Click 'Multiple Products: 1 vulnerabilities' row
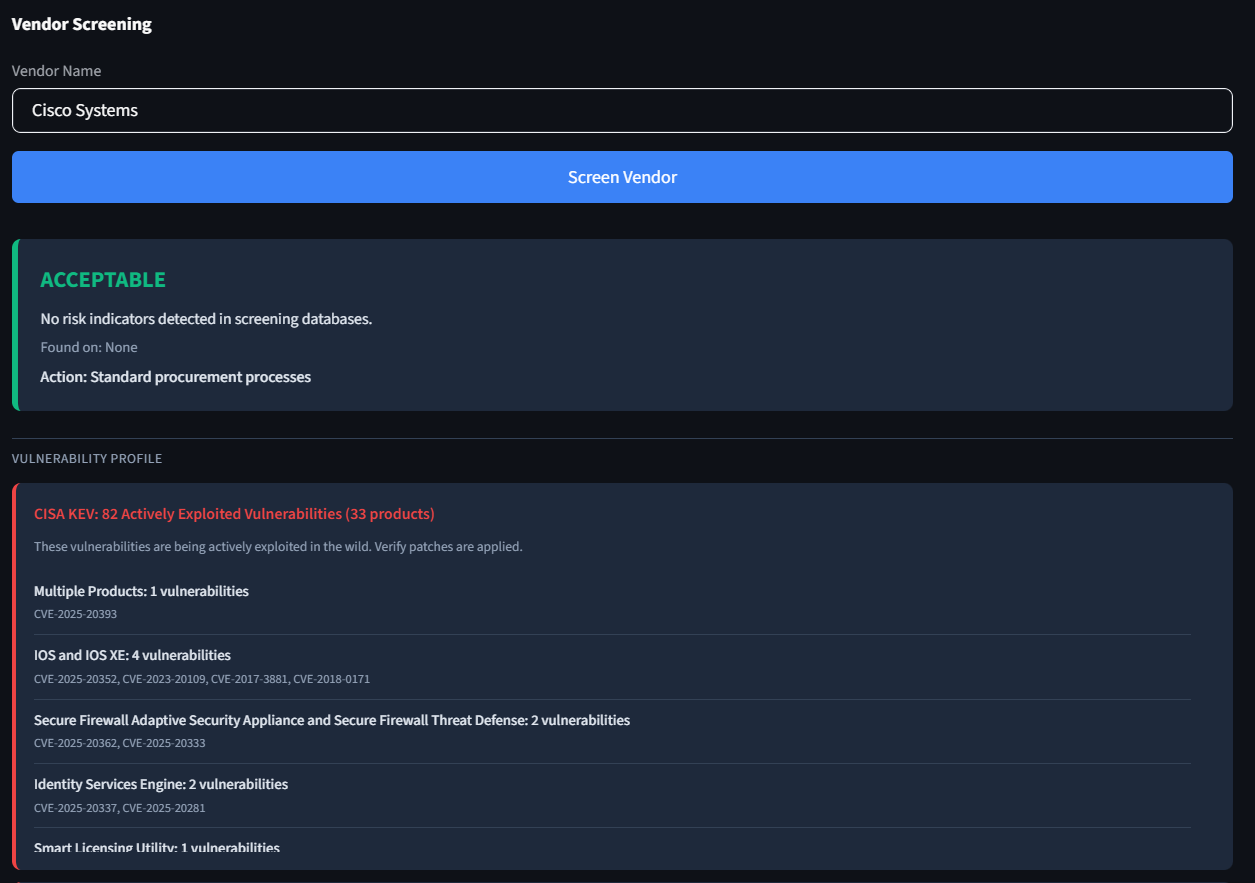1255x883 pixels. (141, 591)
